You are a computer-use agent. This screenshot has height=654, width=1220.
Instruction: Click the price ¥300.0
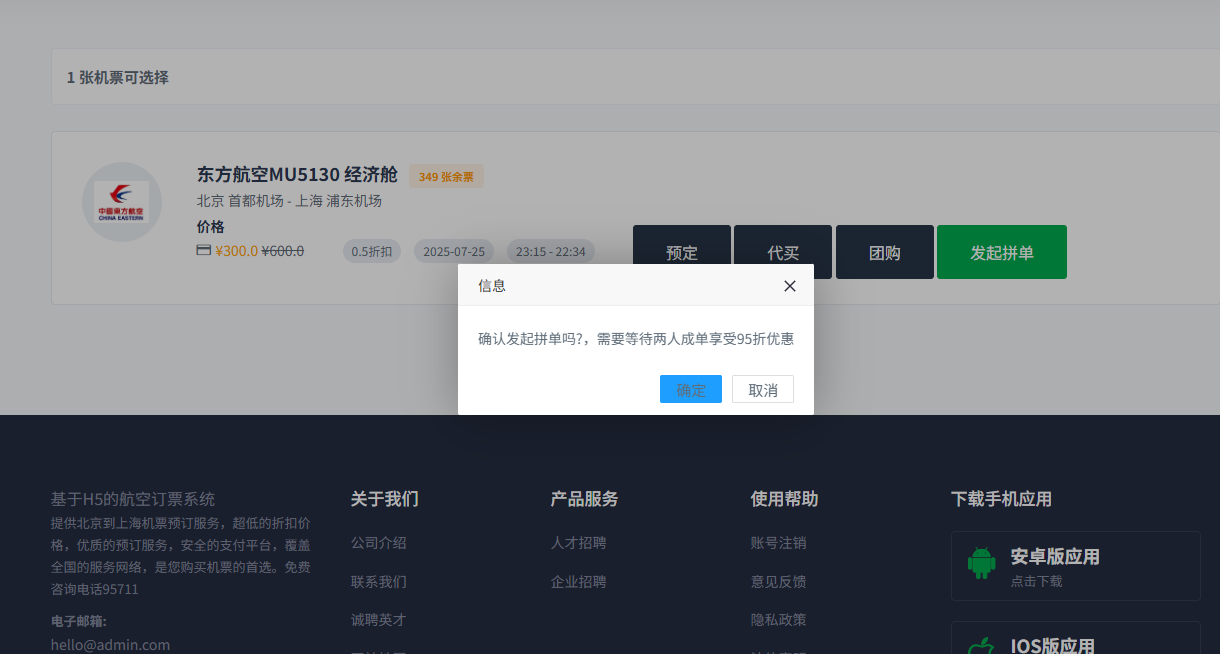tap(236, 251)
